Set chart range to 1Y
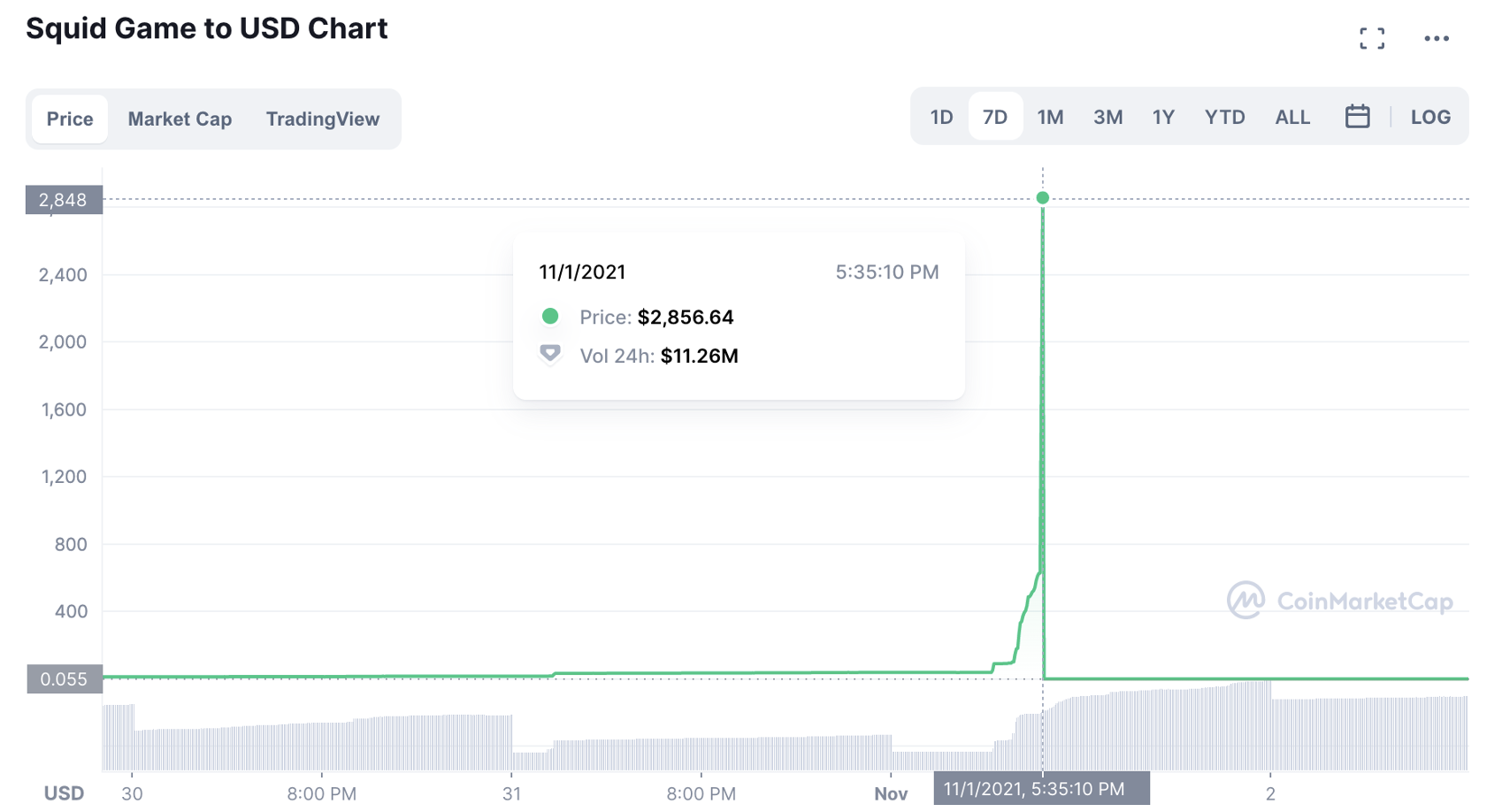Image resolution: width=1502 pixels, height=812 pixels. (1163, 117)
